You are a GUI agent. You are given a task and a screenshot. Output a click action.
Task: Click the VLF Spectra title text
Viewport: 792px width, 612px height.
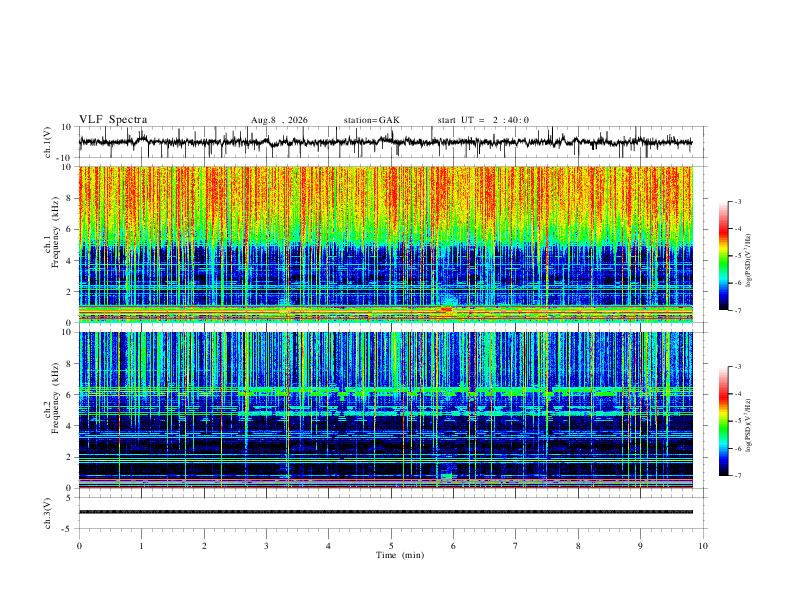[113, 120]
